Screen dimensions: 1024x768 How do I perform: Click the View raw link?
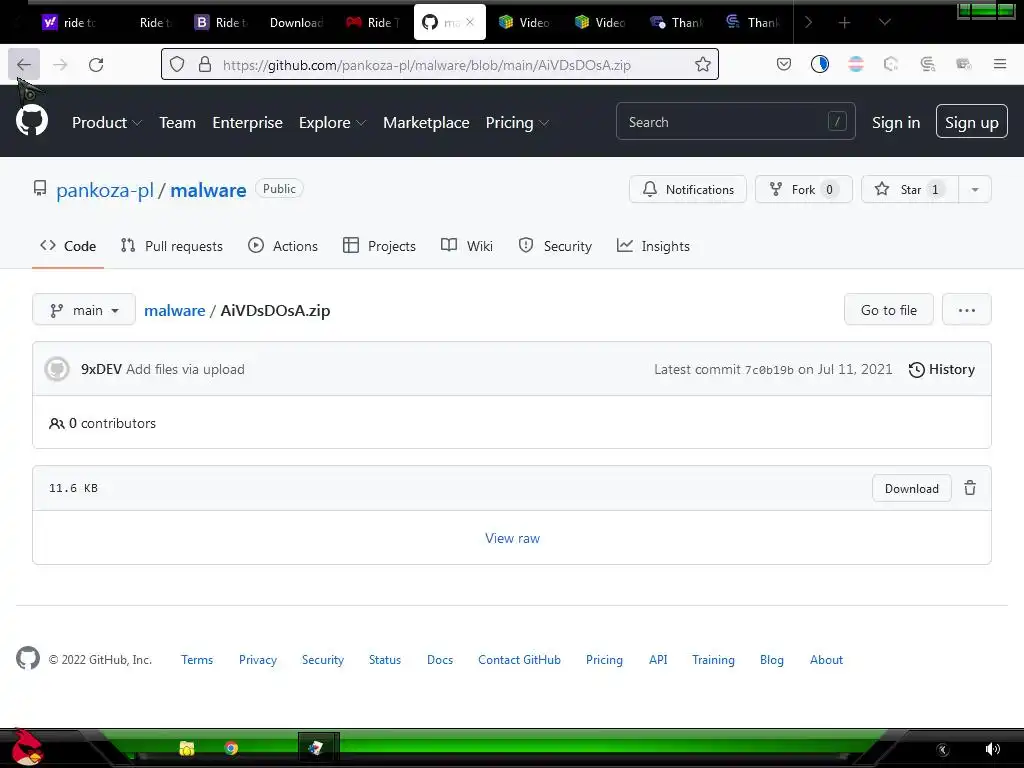point(513,538)
